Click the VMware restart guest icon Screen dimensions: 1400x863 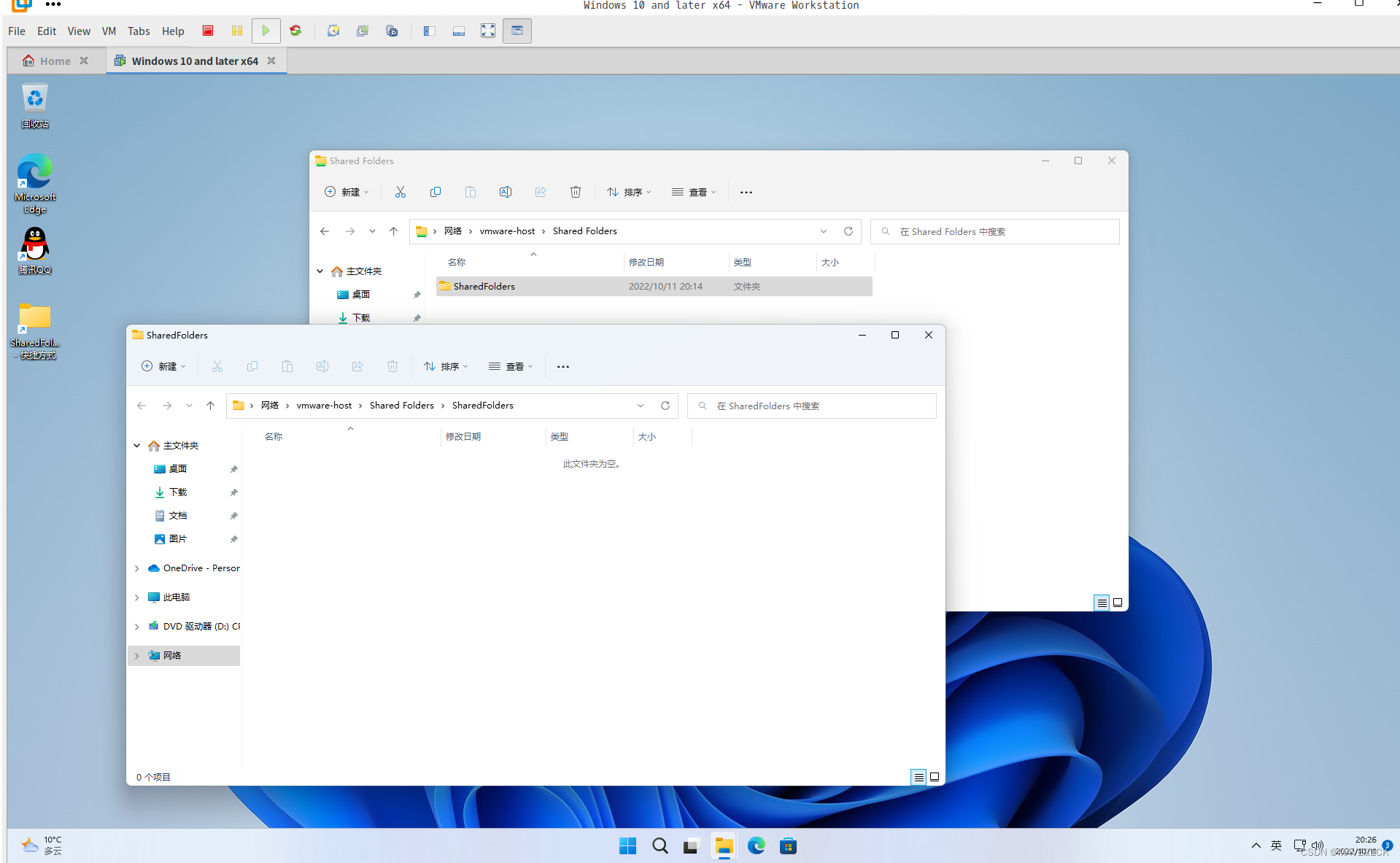point(295,31)
